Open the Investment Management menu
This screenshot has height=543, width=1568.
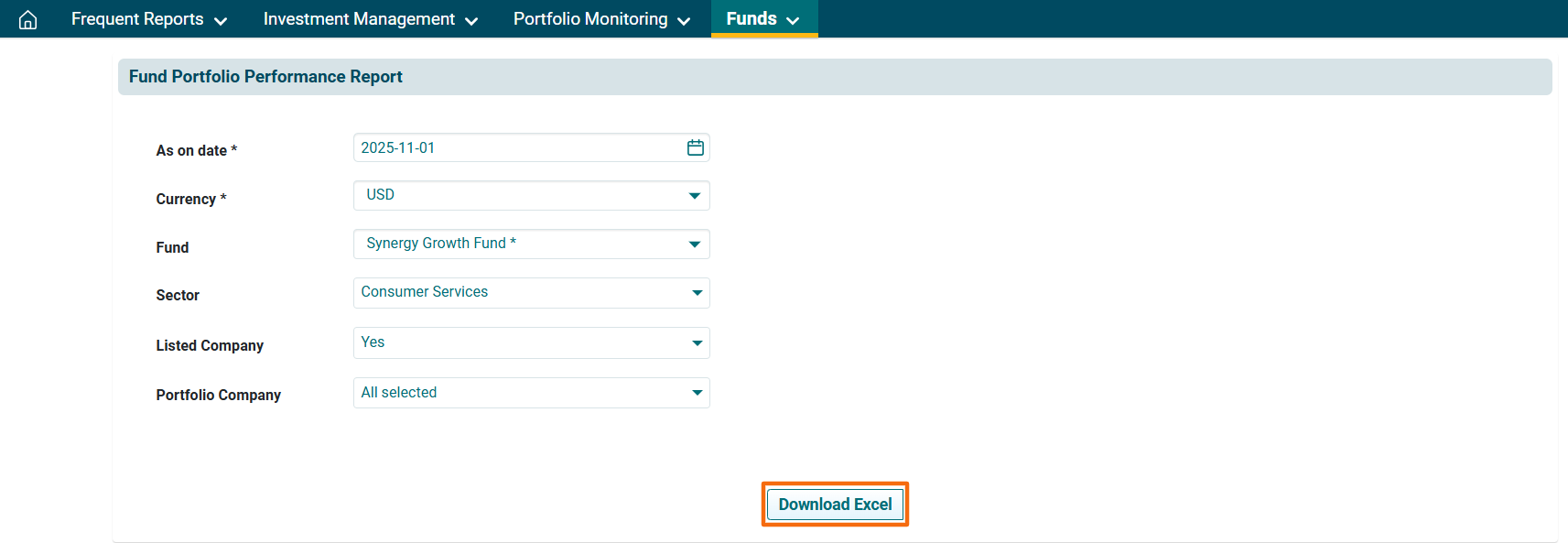[x=359, y=19]
